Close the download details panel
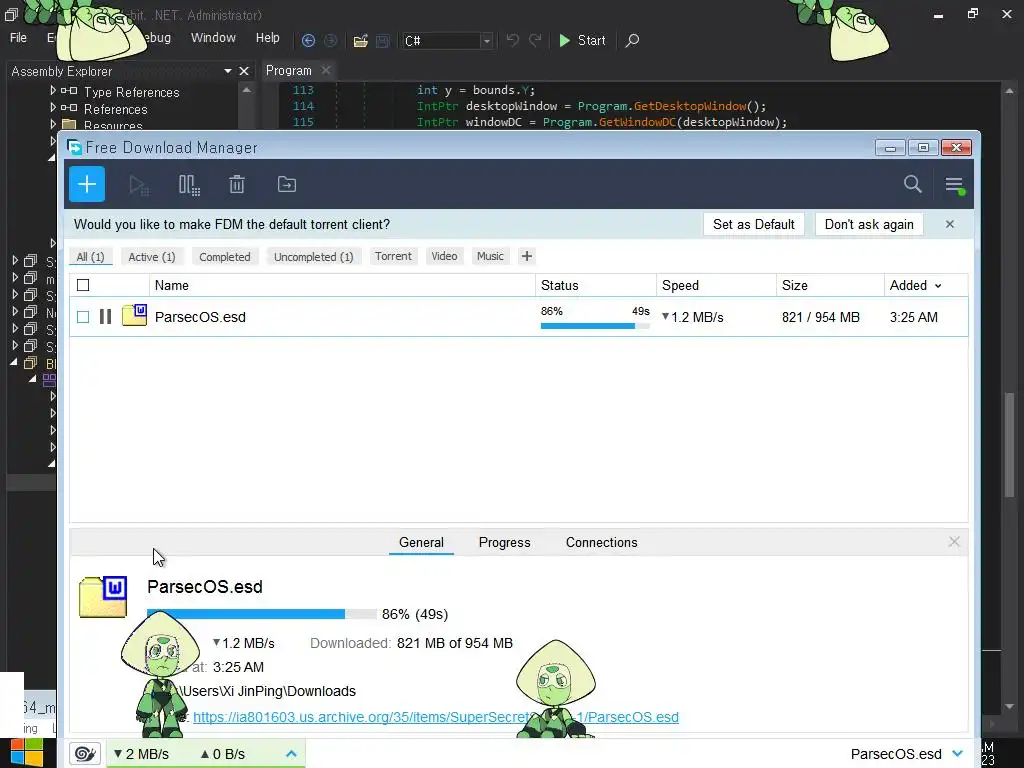 (x=954, y=542)
